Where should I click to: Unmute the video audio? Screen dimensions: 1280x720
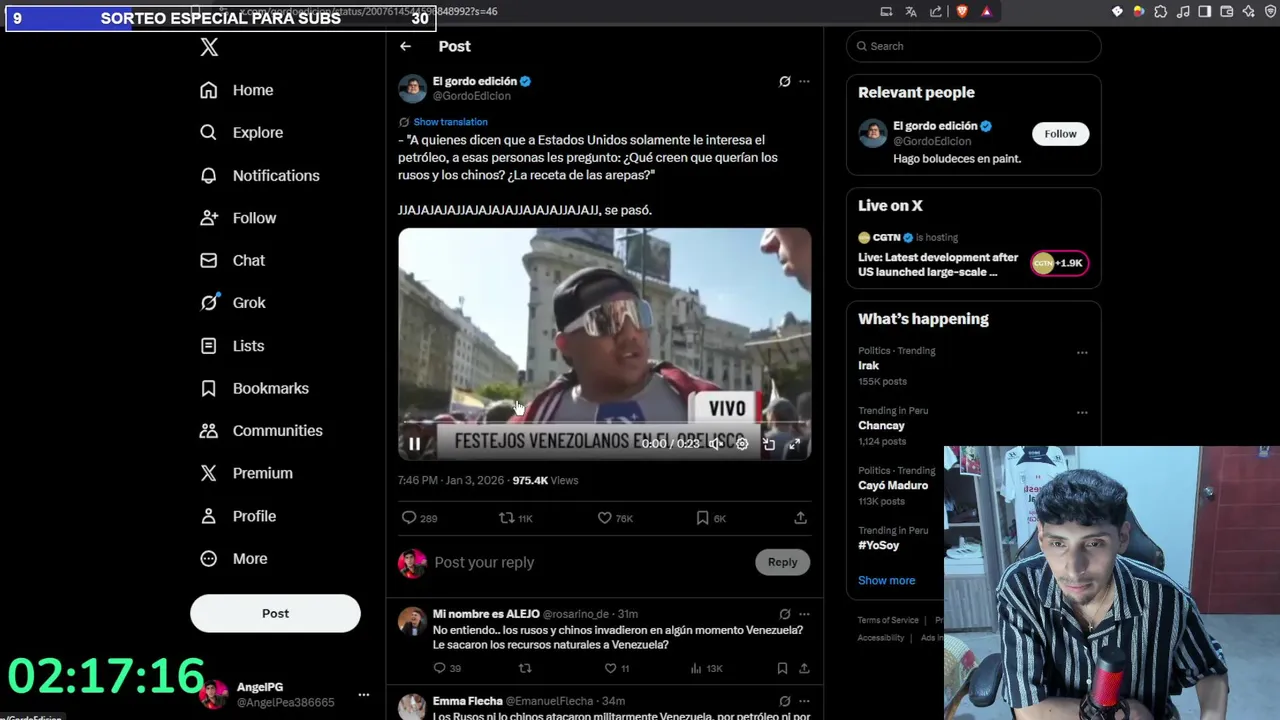point(715,444)
